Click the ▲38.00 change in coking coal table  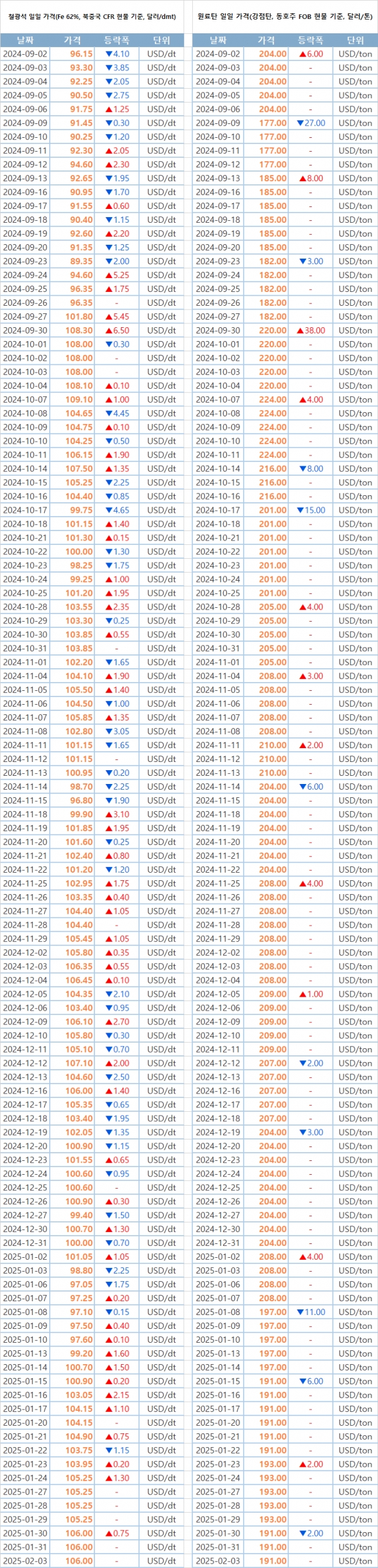311,330
